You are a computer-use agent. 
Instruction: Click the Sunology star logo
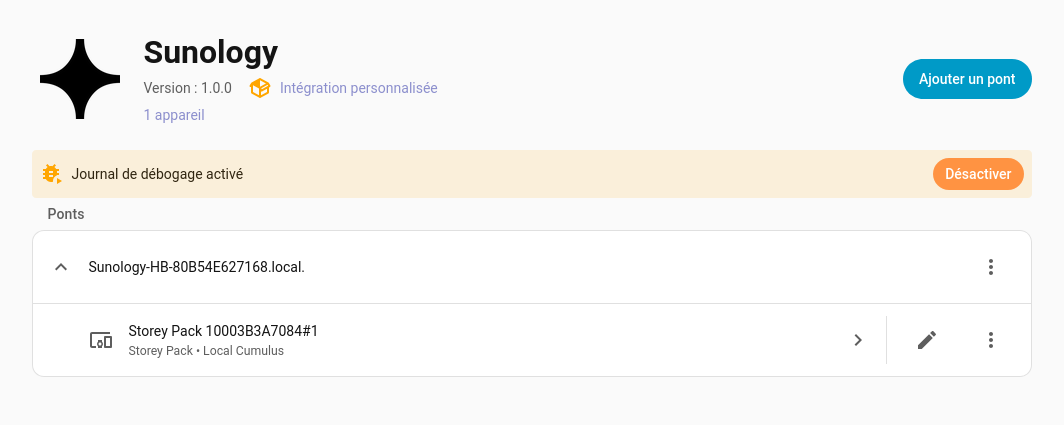80,80
